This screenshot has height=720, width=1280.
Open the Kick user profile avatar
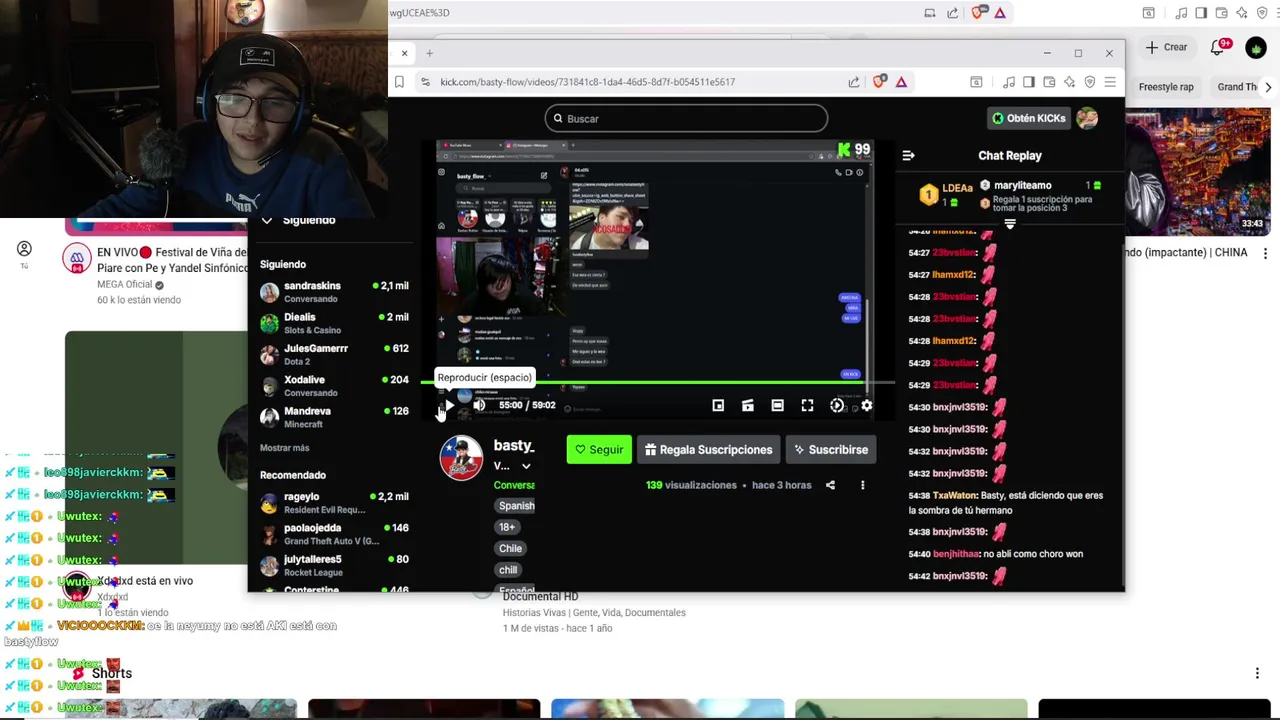point(1087,118)
